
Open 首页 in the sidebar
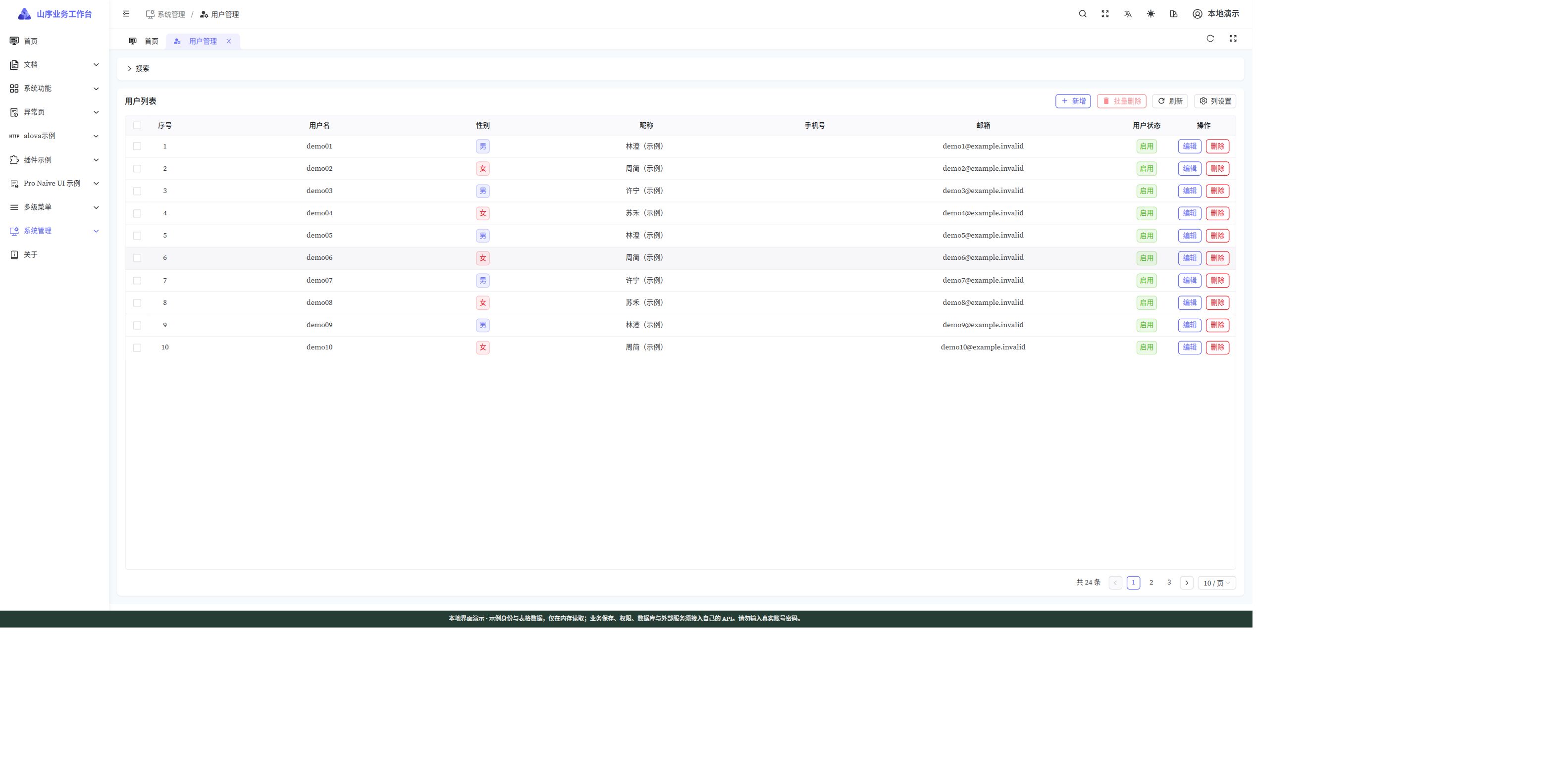click(x=54, y=41)
